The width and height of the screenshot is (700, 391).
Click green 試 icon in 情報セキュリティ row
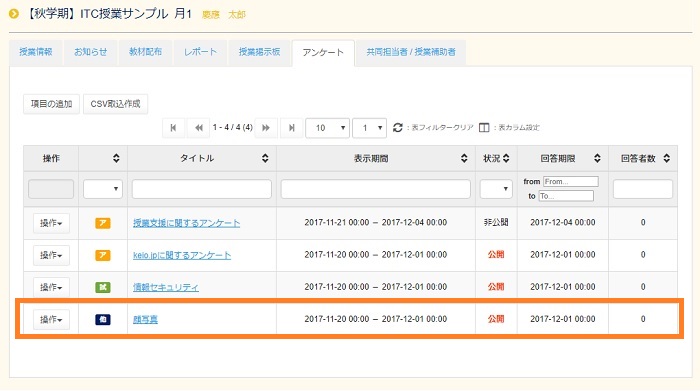(x=103, y=287)
